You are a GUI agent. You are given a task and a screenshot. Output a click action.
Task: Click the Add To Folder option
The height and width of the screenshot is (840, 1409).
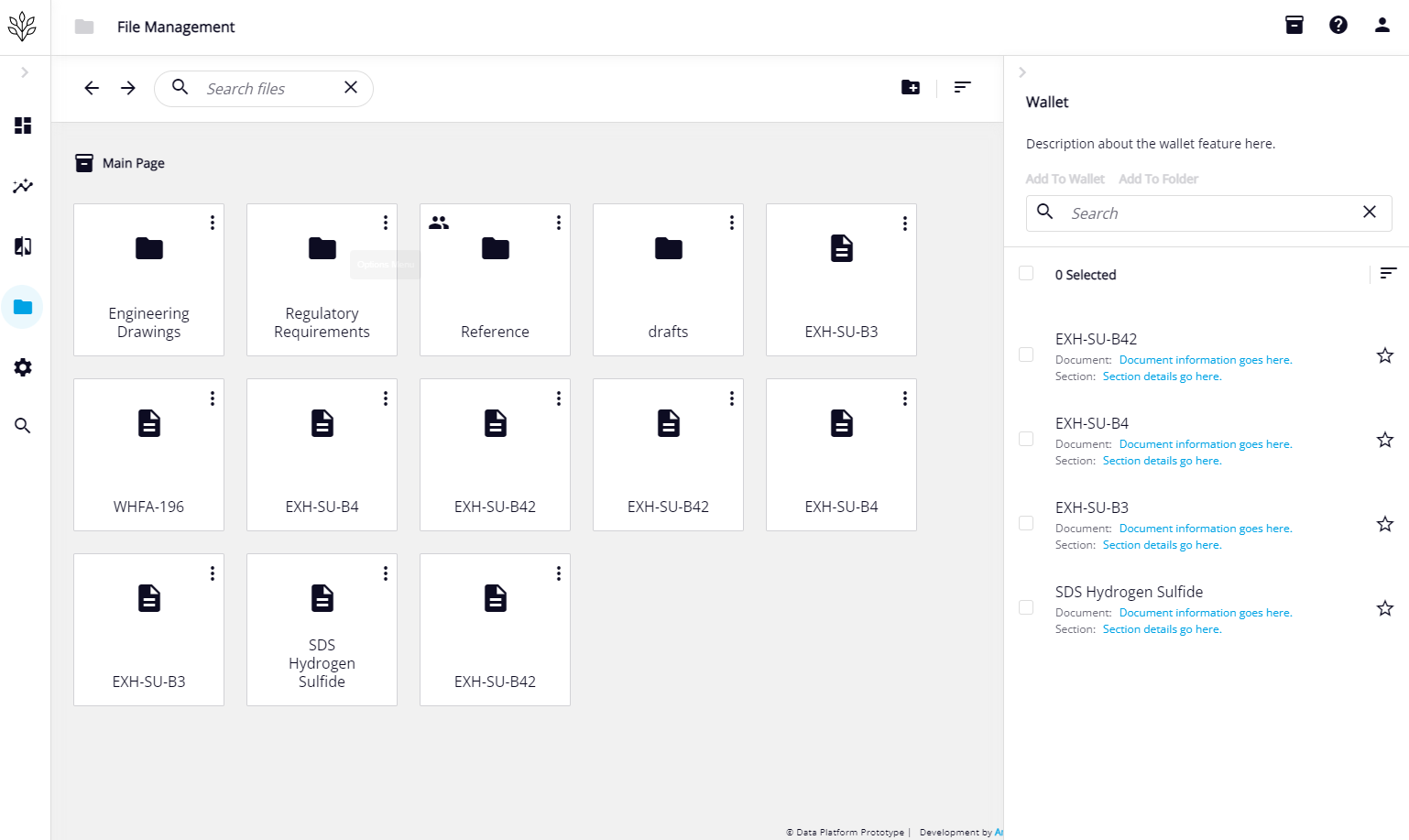1158,179
